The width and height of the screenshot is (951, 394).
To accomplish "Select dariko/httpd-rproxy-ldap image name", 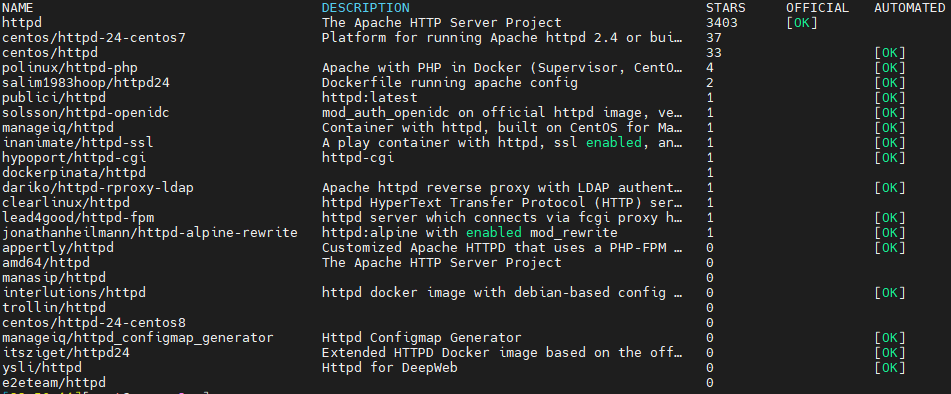I will (x=98, y=188).
